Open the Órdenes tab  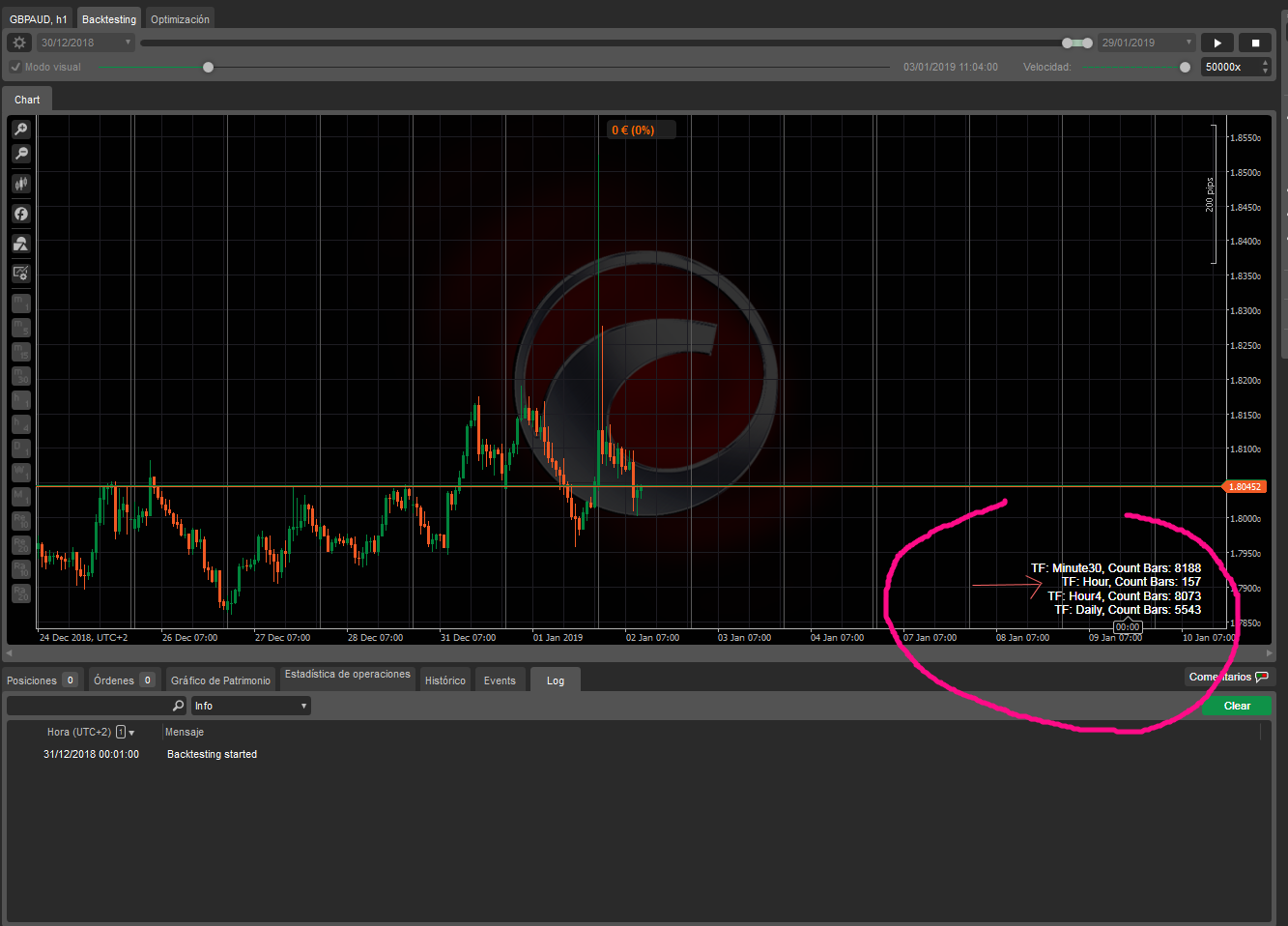pyautogui.click(x=124, y=680)
